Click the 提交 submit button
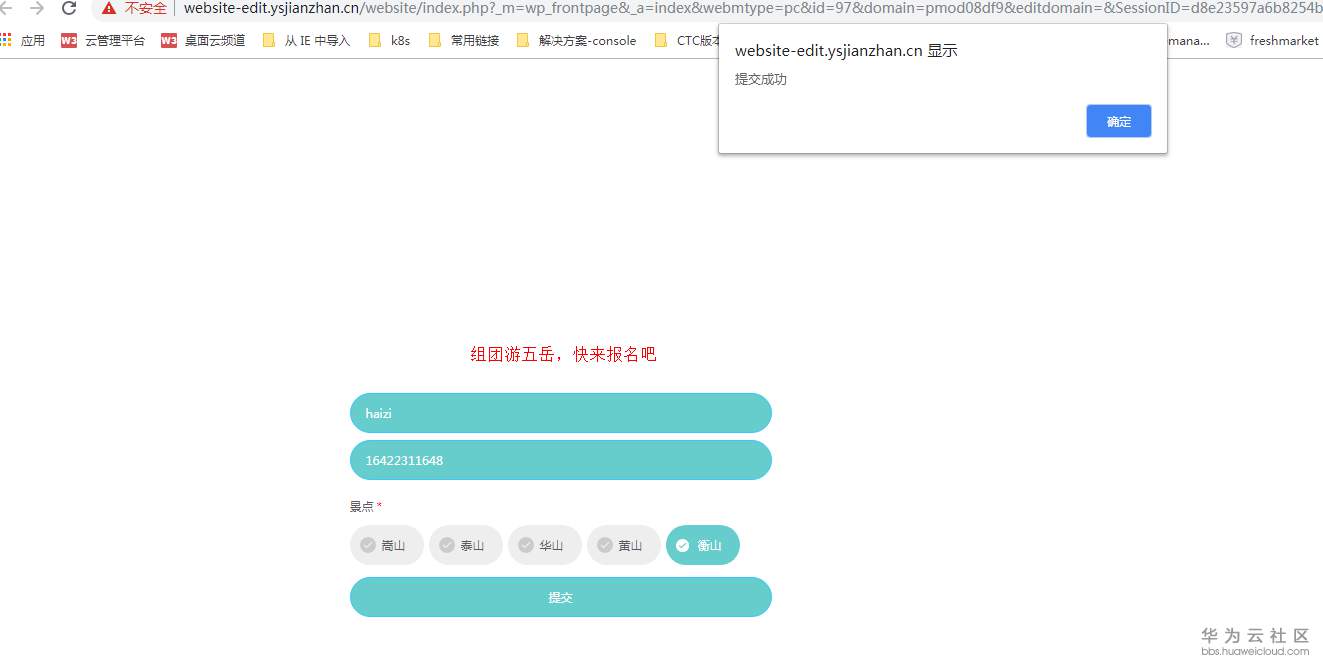 click(560, 596)
